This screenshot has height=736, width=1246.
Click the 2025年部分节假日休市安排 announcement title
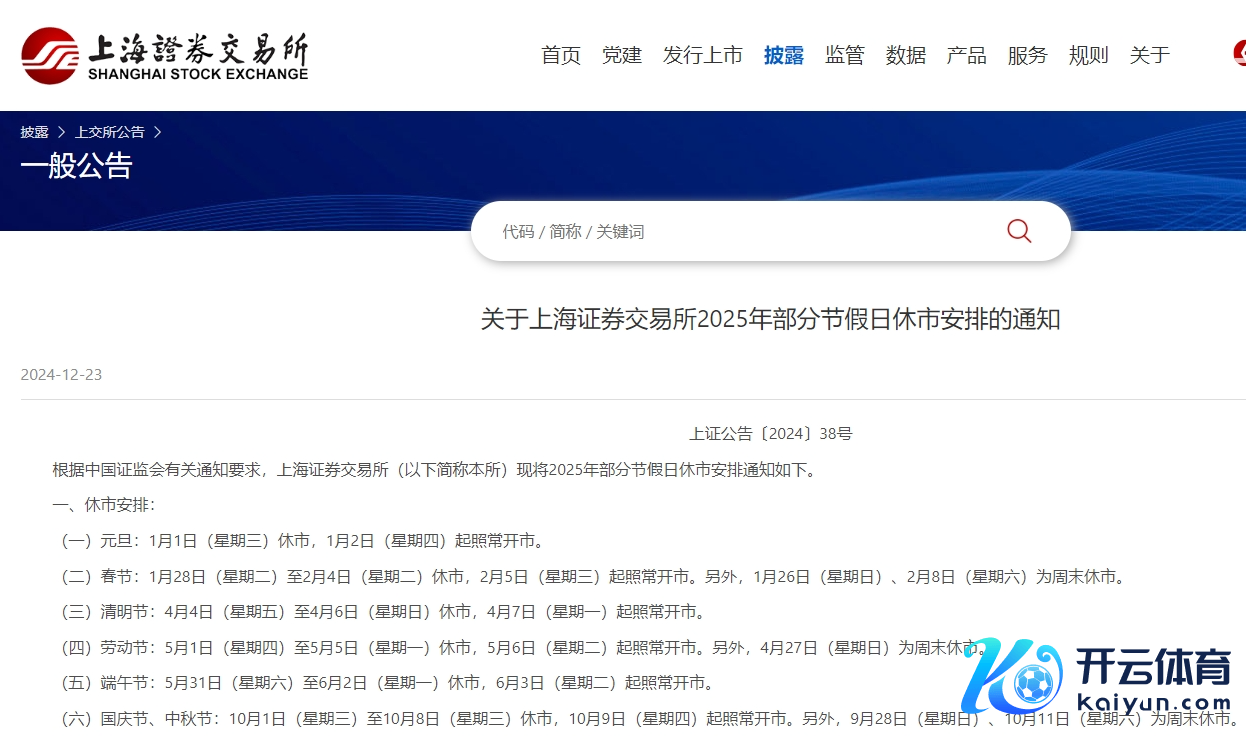click(x=770, y=320)
